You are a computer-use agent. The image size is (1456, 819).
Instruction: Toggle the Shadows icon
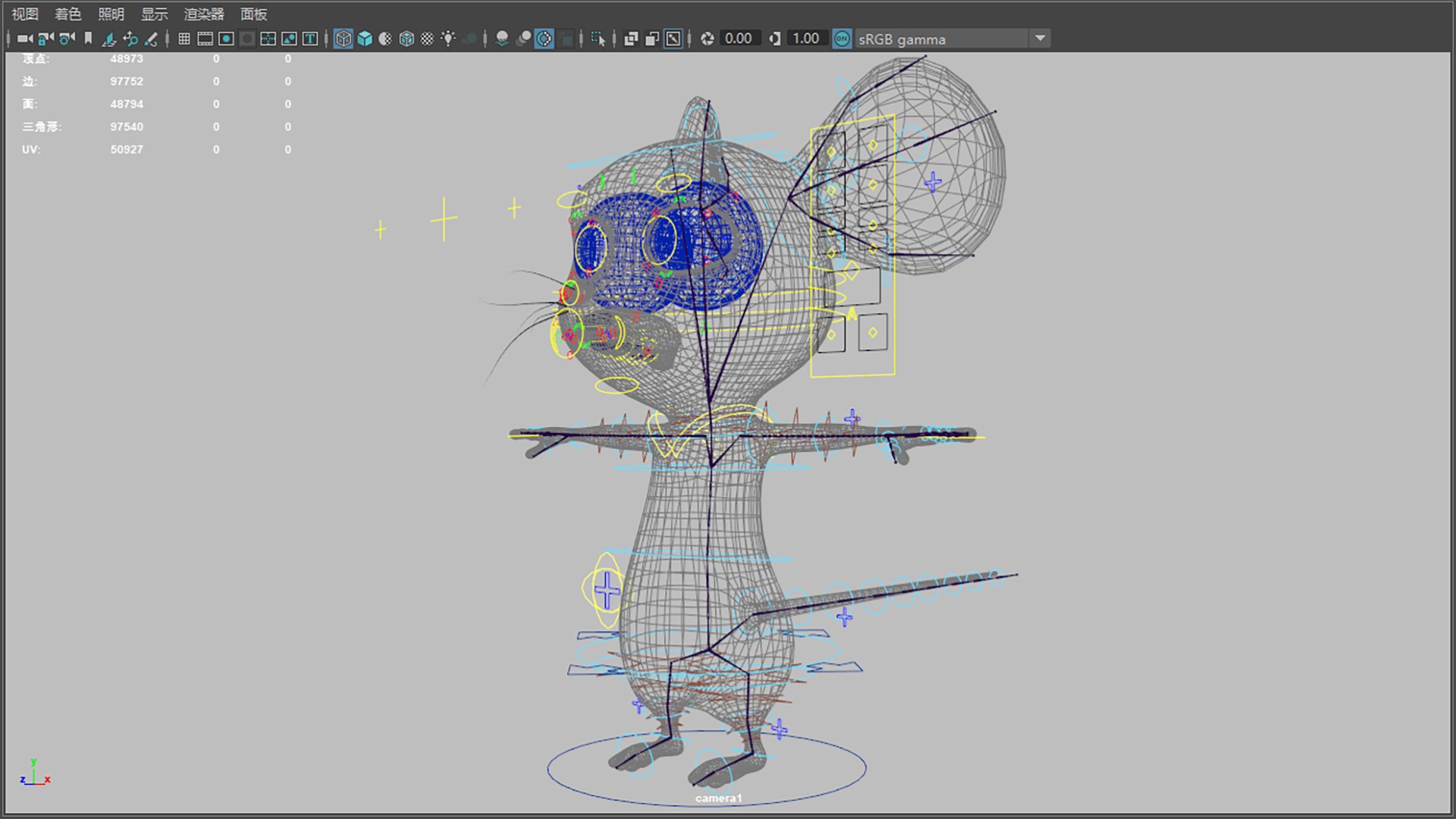click(469, 39)
